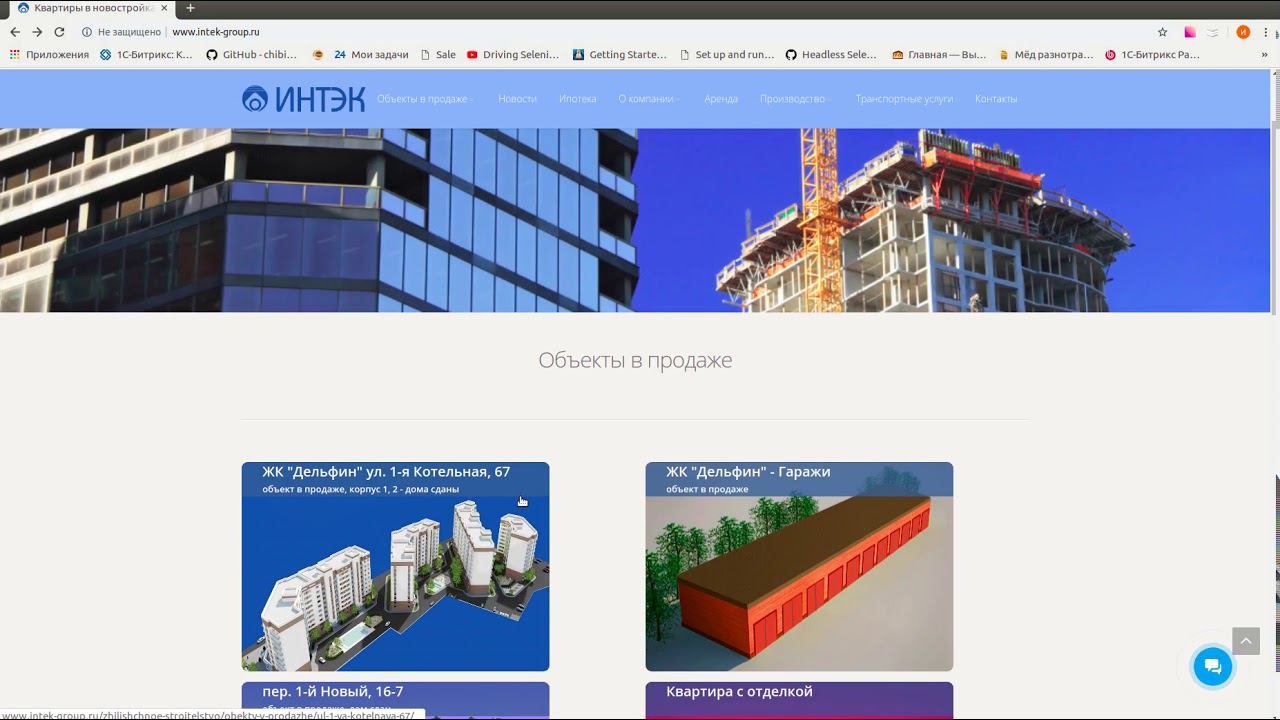Close the Квартиры в новостройках tab
Viewport: 1280px width, 720px height.
pos(163,8)
